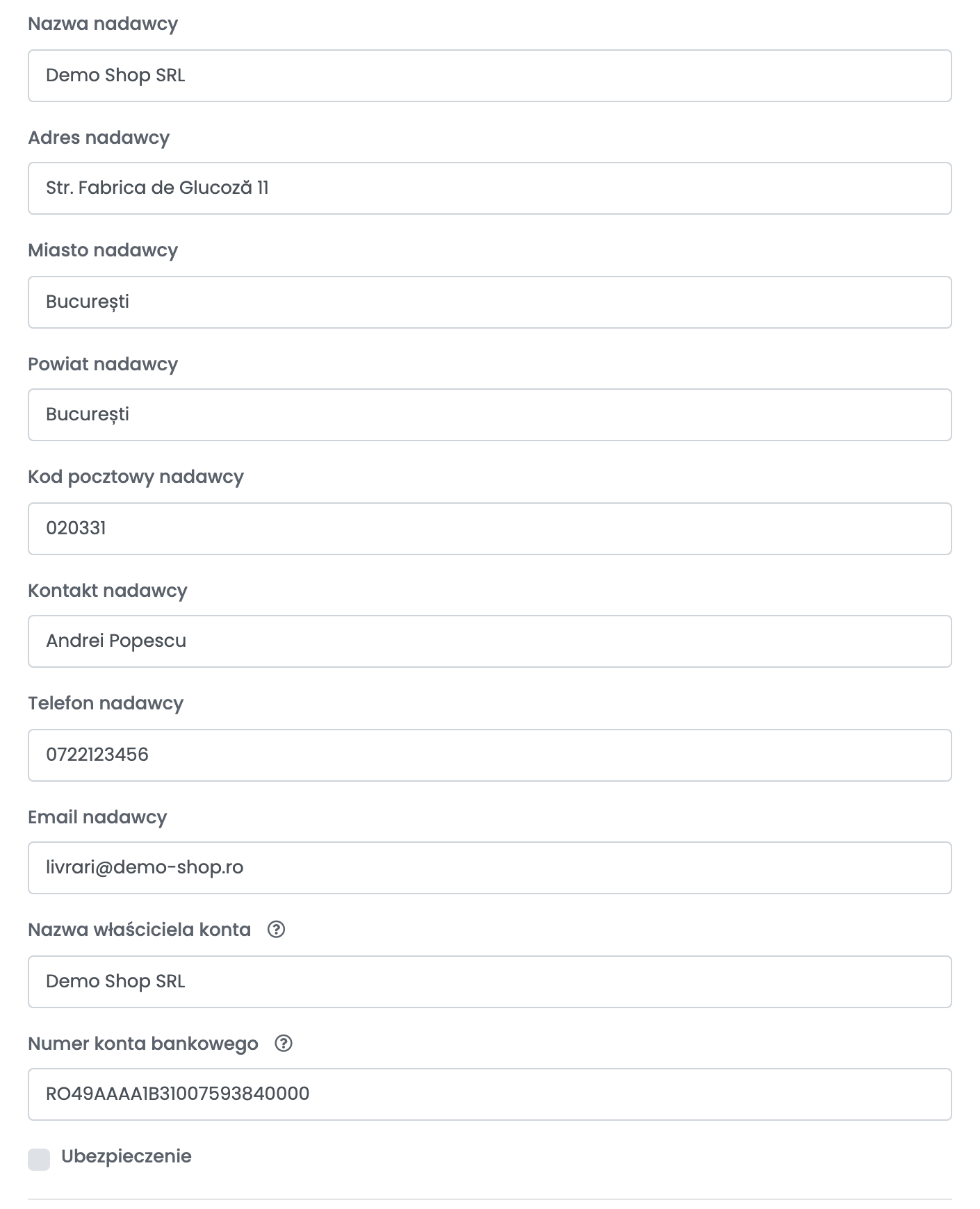Screen dimensions: 980x1209
Task: Click the Nazwa nadawcy field label
Action: 103,24
